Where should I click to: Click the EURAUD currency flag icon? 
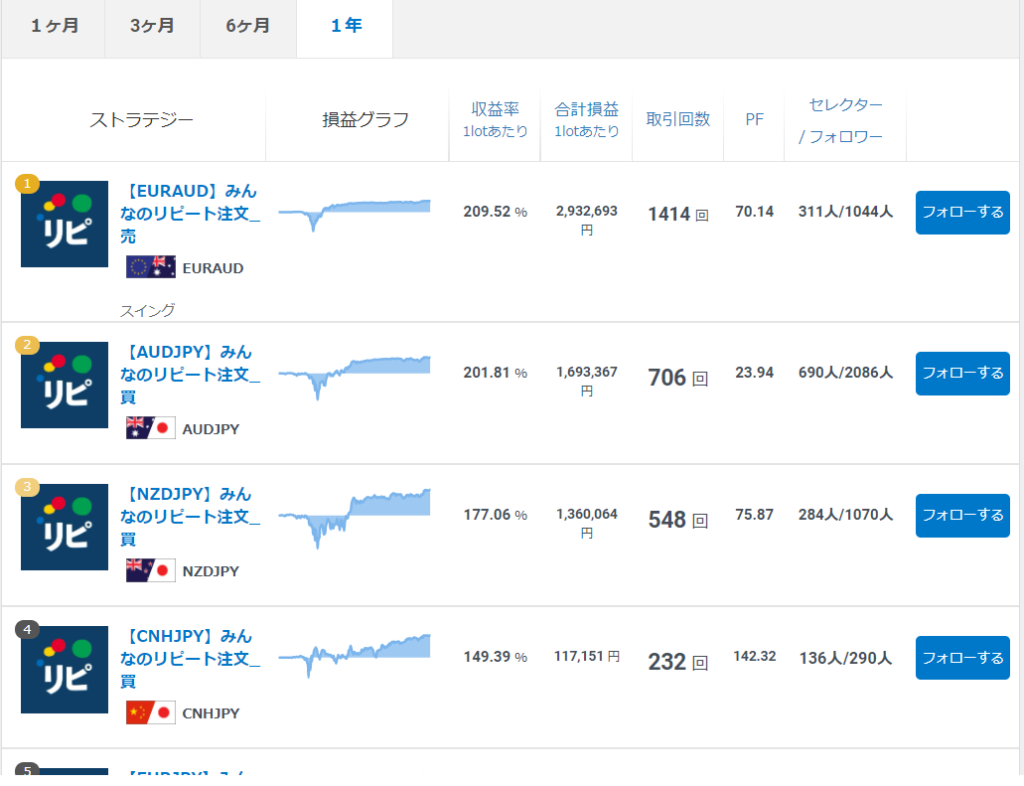click(x=151, y=268)
